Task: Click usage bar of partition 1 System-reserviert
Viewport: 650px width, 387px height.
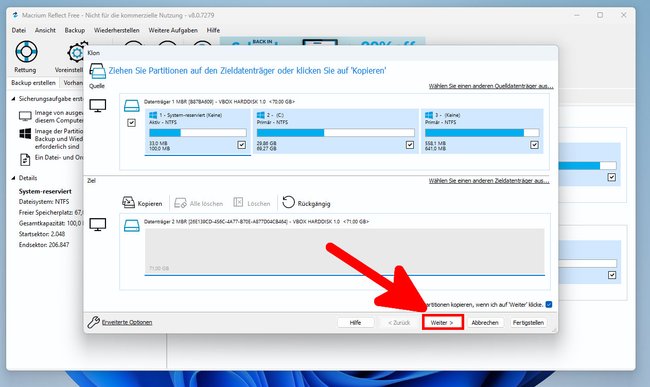Action: pos(198,133)
